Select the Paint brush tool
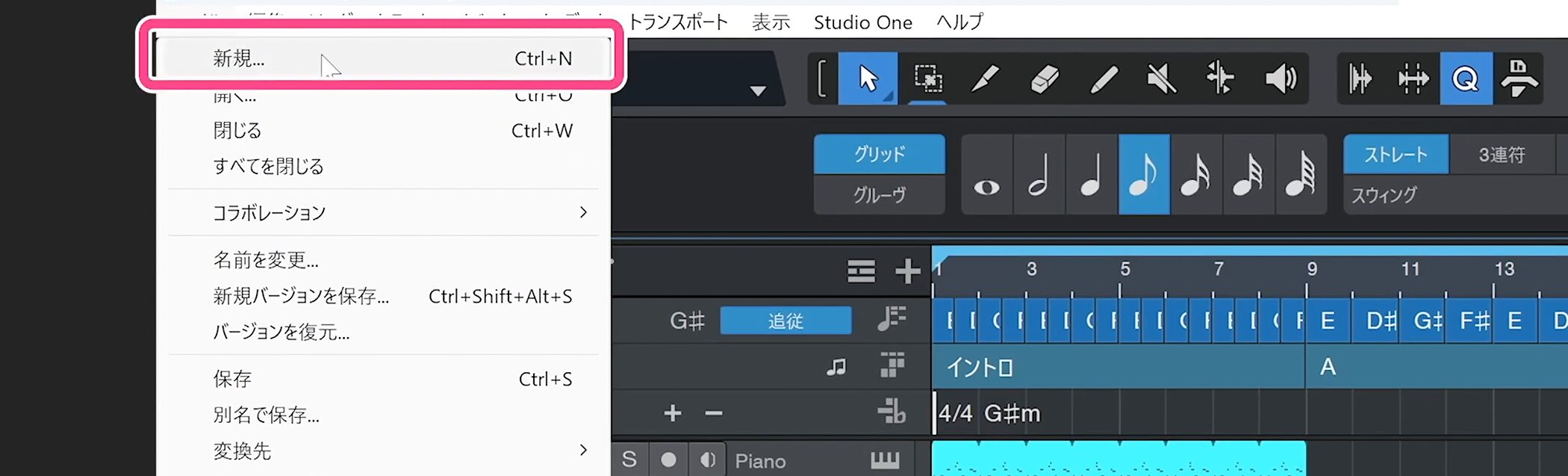The width and height of the screenshot is (1568, 476). (x=986, y=78)
